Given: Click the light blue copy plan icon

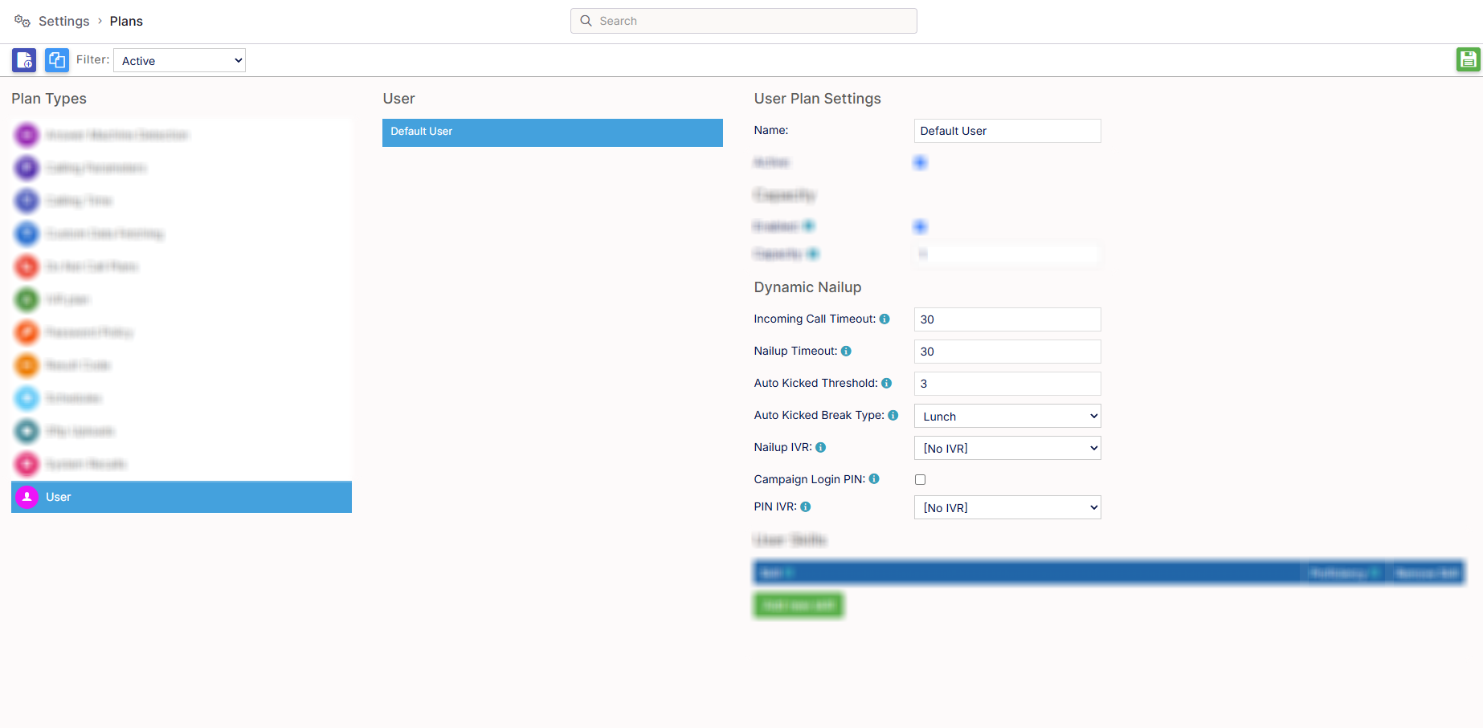Looking at the screenshot, I should [x=57, y=60].
